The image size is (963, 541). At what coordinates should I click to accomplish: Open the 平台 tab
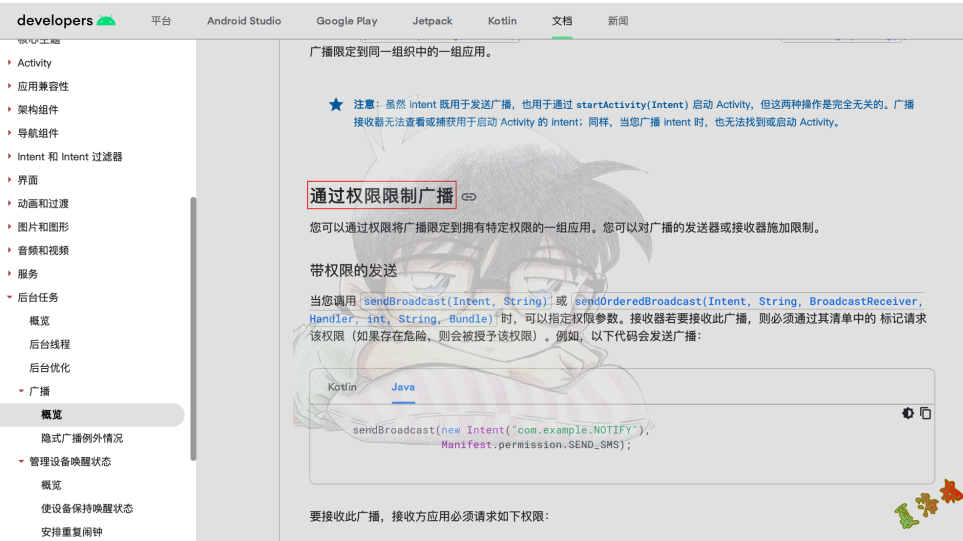[161, 21]
